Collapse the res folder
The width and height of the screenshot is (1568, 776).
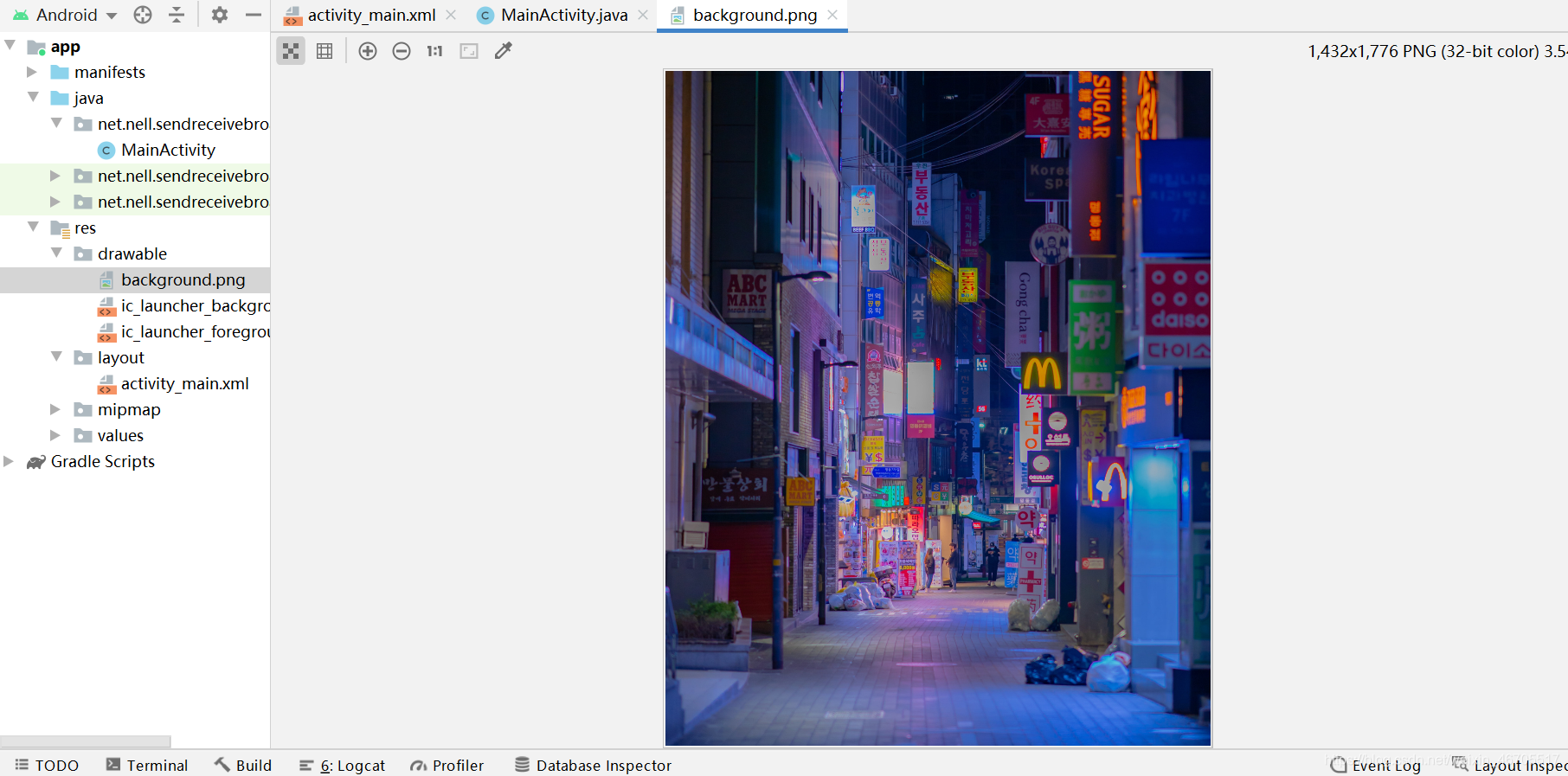point(33,228)
